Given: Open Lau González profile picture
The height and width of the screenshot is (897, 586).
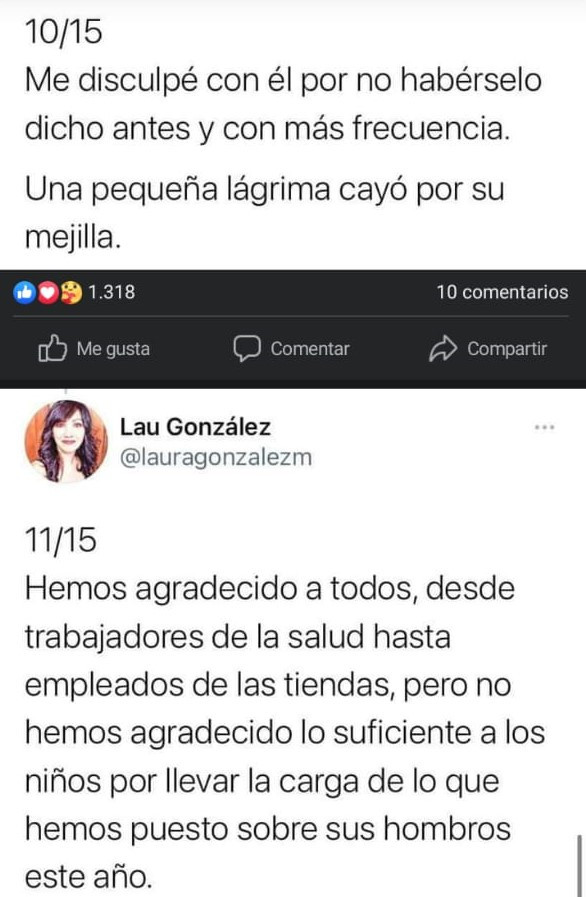Looking at the screenshot, I should pyautogui.click(x=66, y=441).
